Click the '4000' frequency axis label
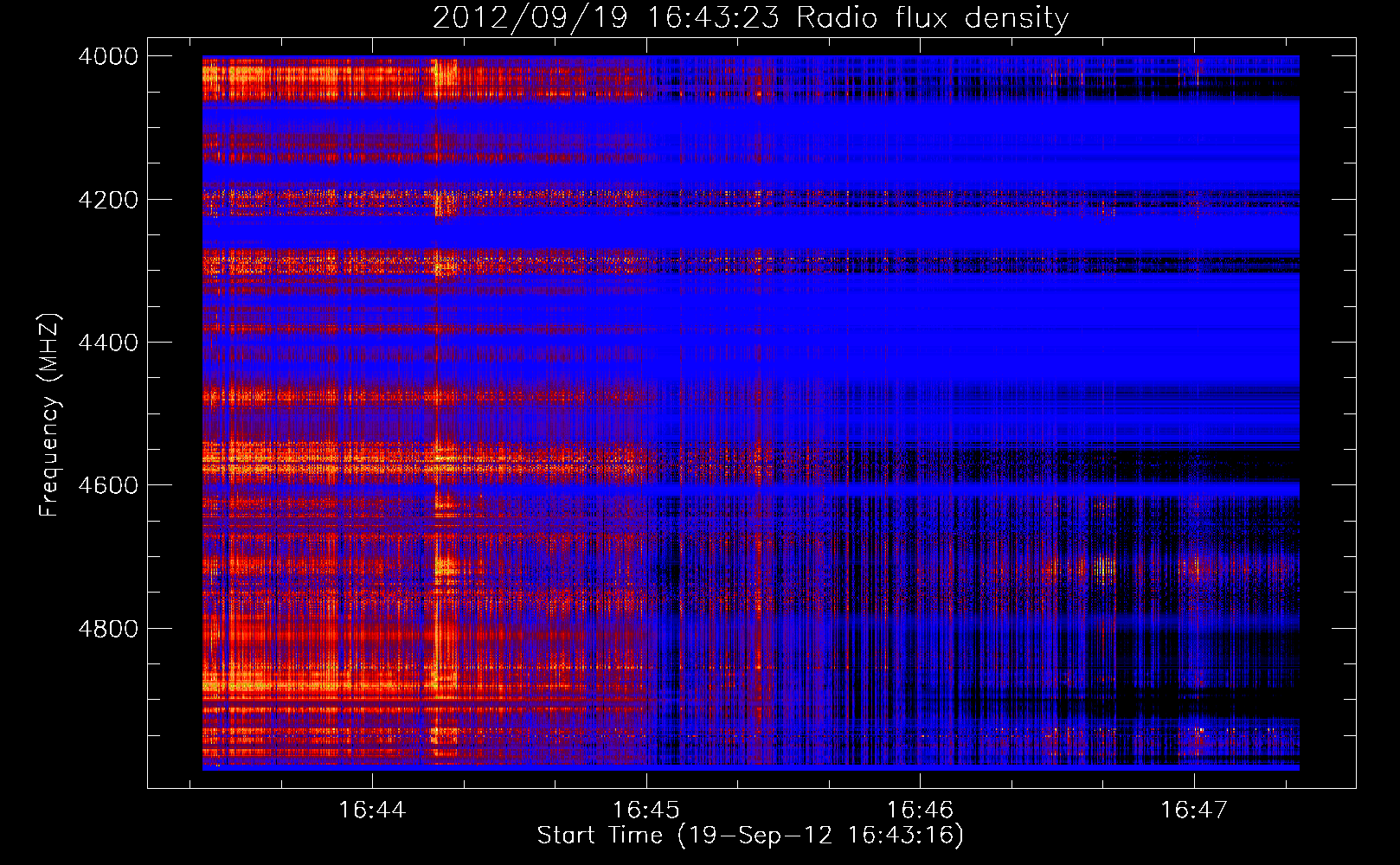The image size is (1400, 865). (x=108, y=56)
